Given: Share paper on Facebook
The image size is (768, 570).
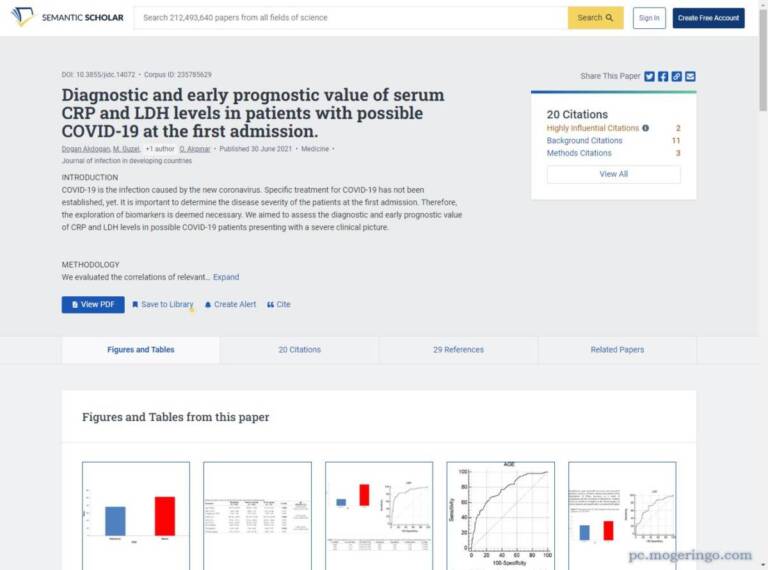Looking at the screenshot, I should point(663,76).
